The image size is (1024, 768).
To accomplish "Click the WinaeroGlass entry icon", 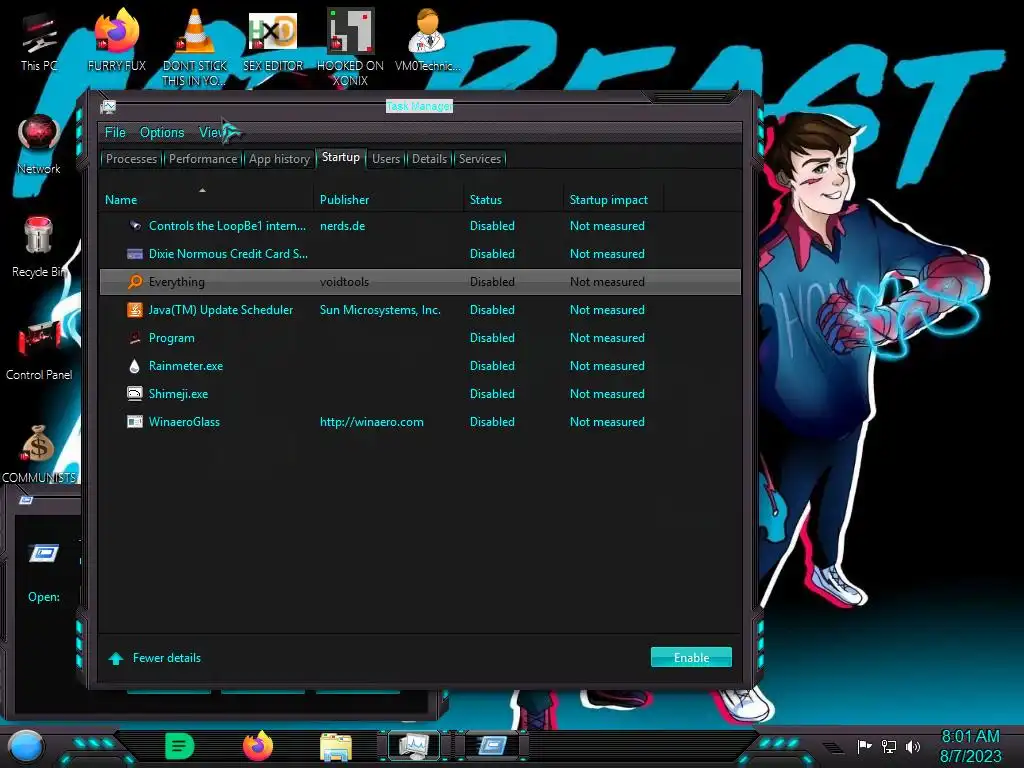I will (135, 422).
